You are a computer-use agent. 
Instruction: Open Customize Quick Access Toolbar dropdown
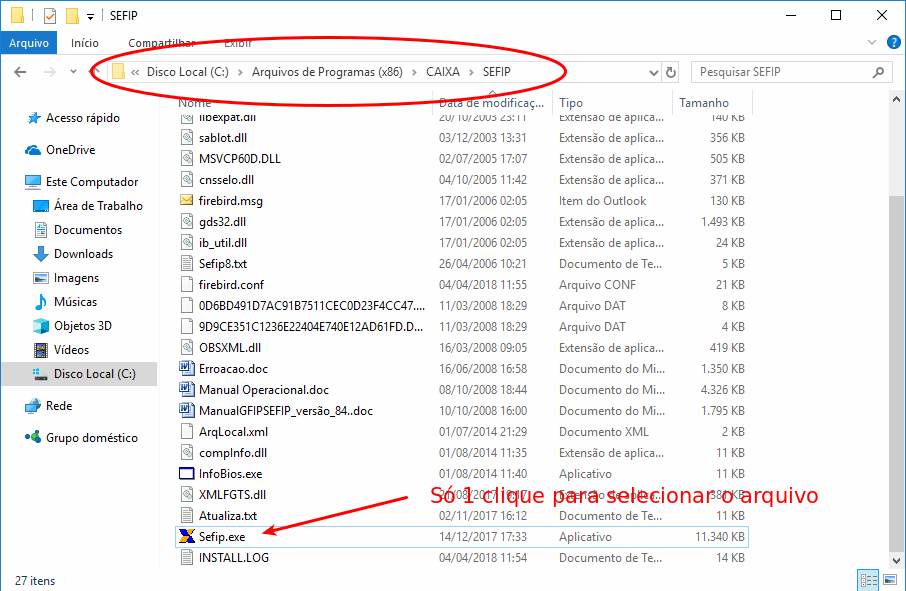91,17
